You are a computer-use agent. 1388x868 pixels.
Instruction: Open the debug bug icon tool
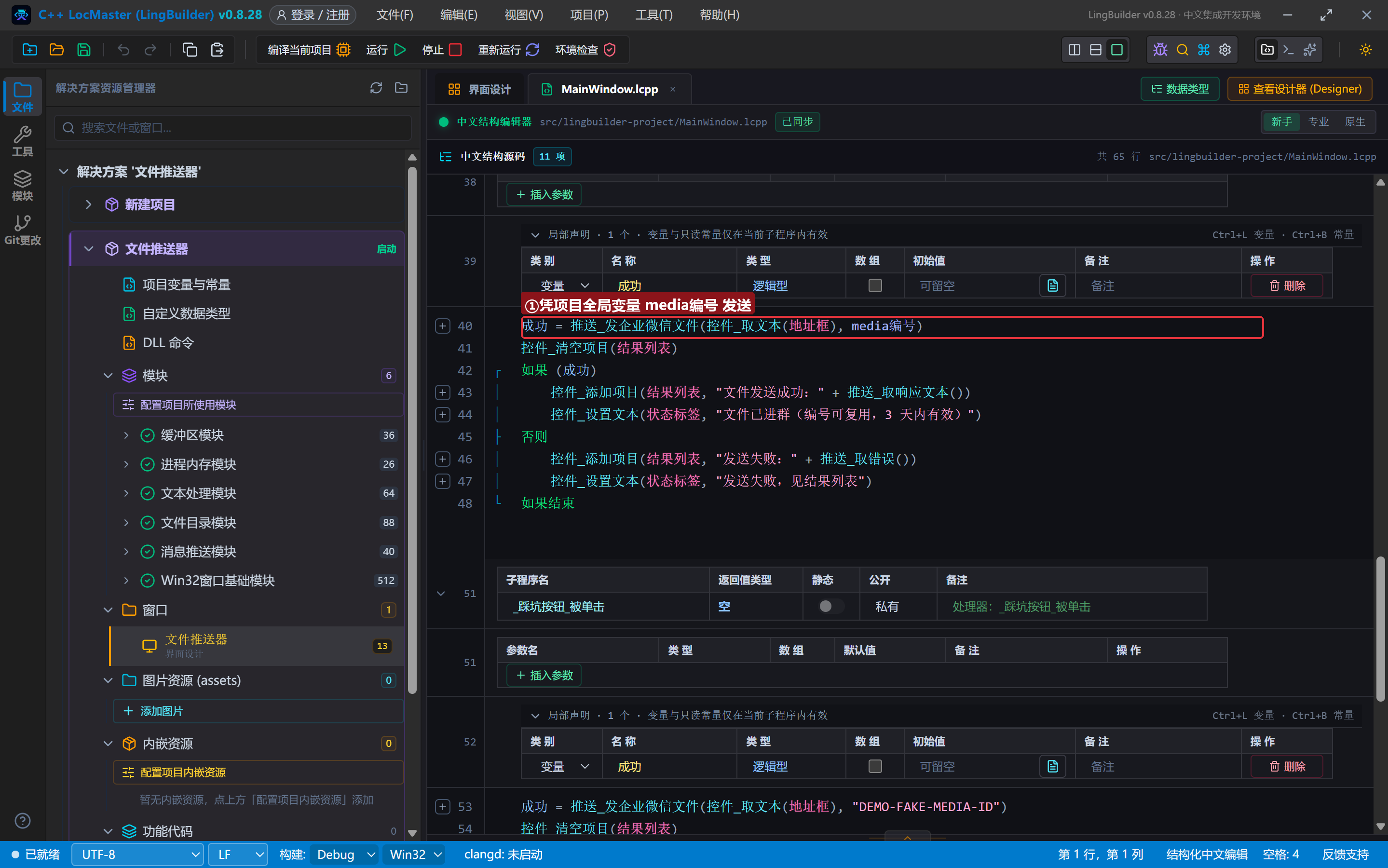(x=1160, y=49)
